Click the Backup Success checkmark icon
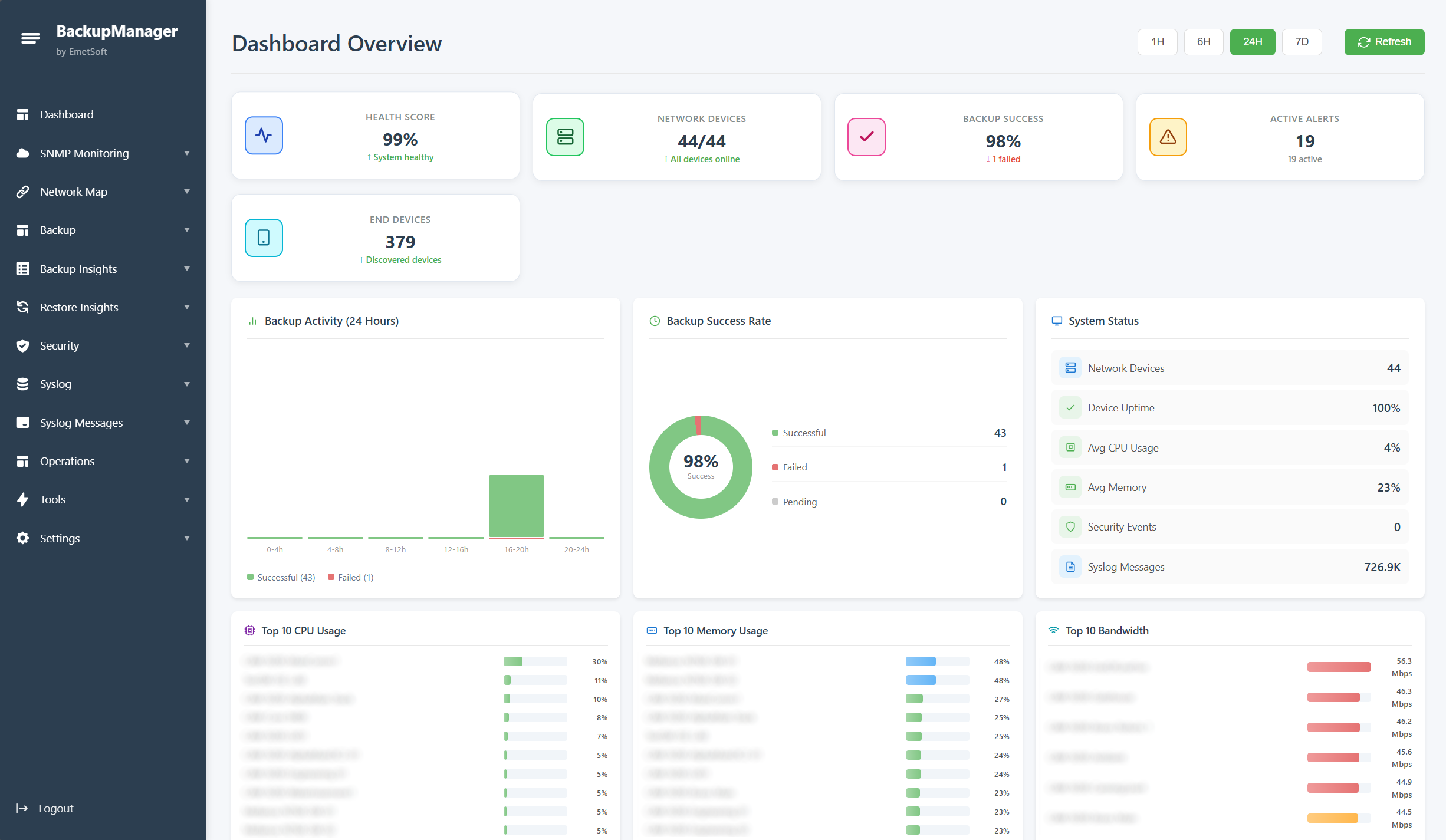The height and width of the screenshot is (840, 1446). click(x=866, y=137)
